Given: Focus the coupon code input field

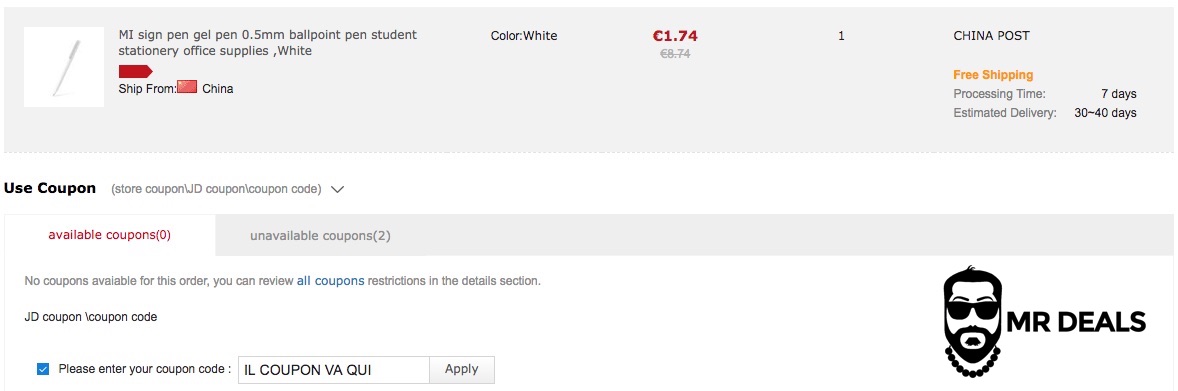Looking at the screenshot, I should [x=334, y=370].
